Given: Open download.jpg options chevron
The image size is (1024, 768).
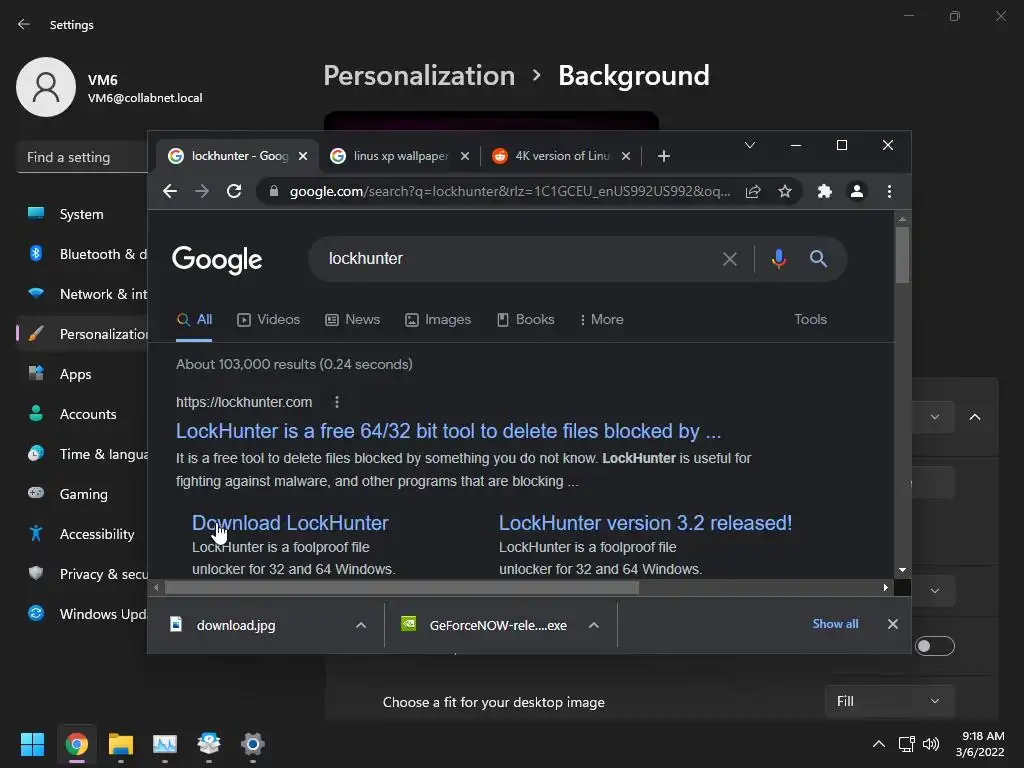Looking at the screenshot, I should pos(360,625).
